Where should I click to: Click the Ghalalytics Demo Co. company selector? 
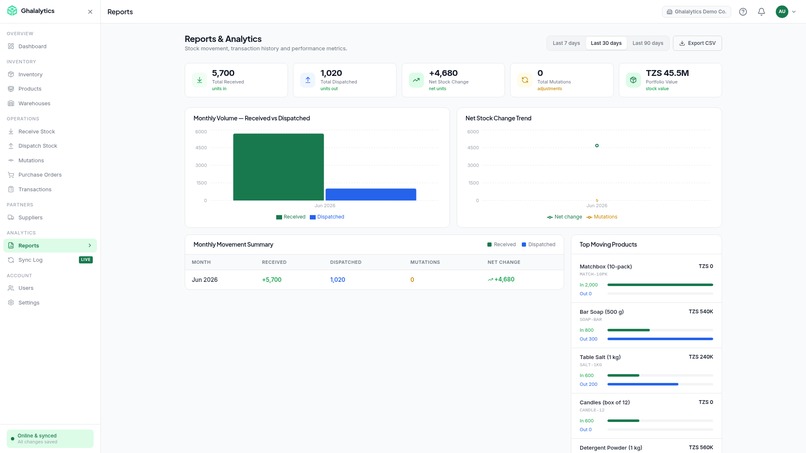tap(696, 11)
